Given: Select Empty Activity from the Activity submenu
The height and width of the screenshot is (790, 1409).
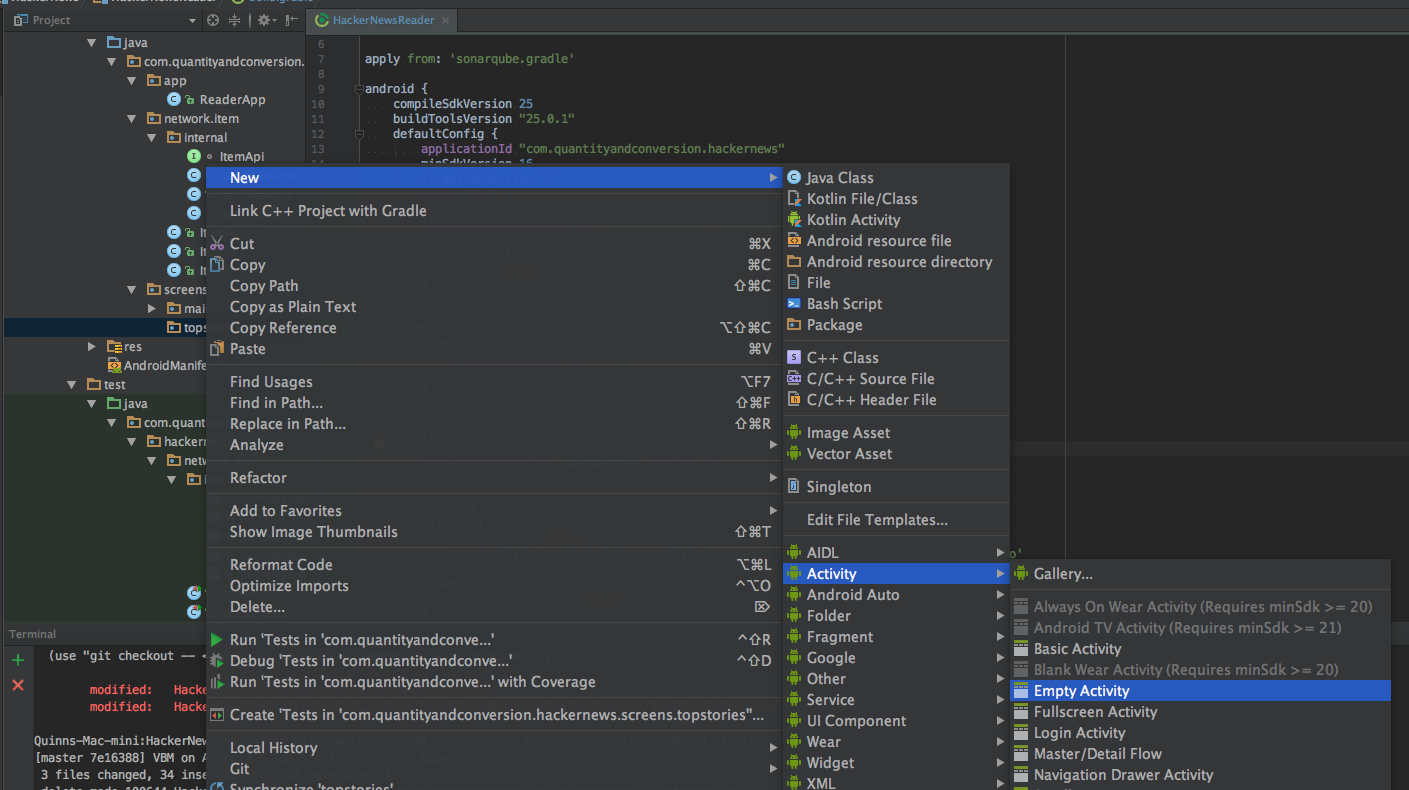Looking at the screenshot, I should tap(1200, 691).
